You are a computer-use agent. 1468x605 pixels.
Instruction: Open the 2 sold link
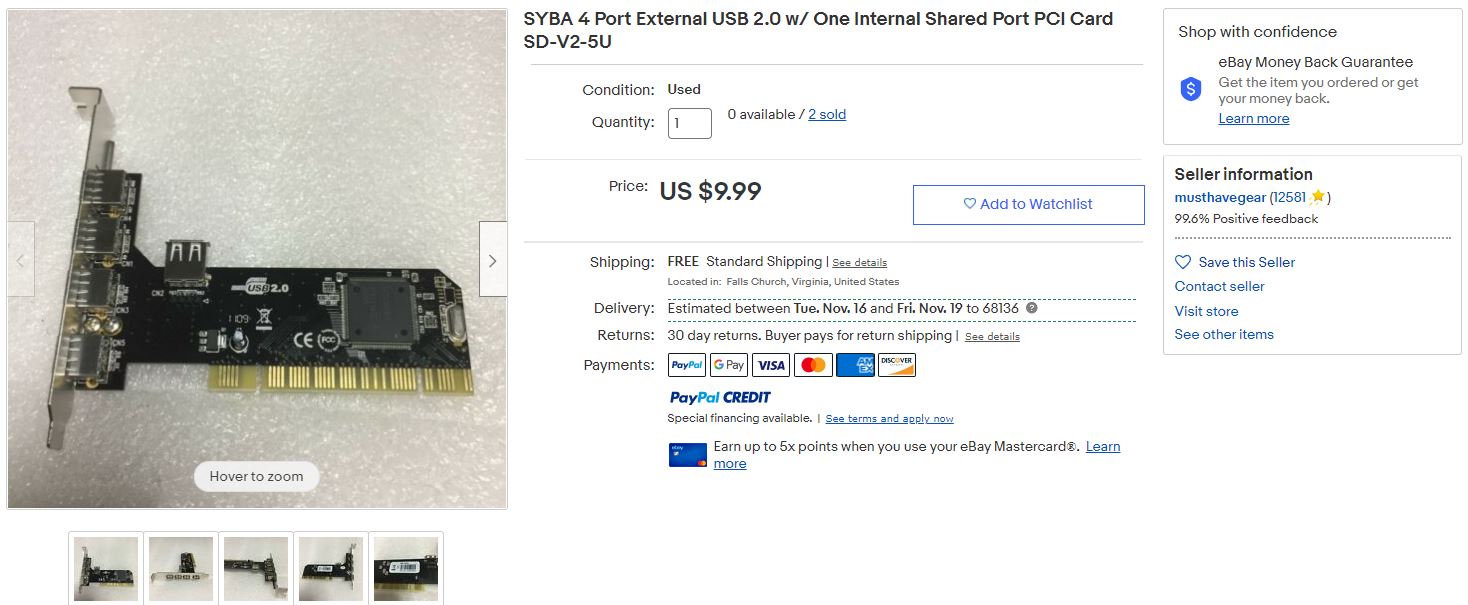(x=827, y=114)
